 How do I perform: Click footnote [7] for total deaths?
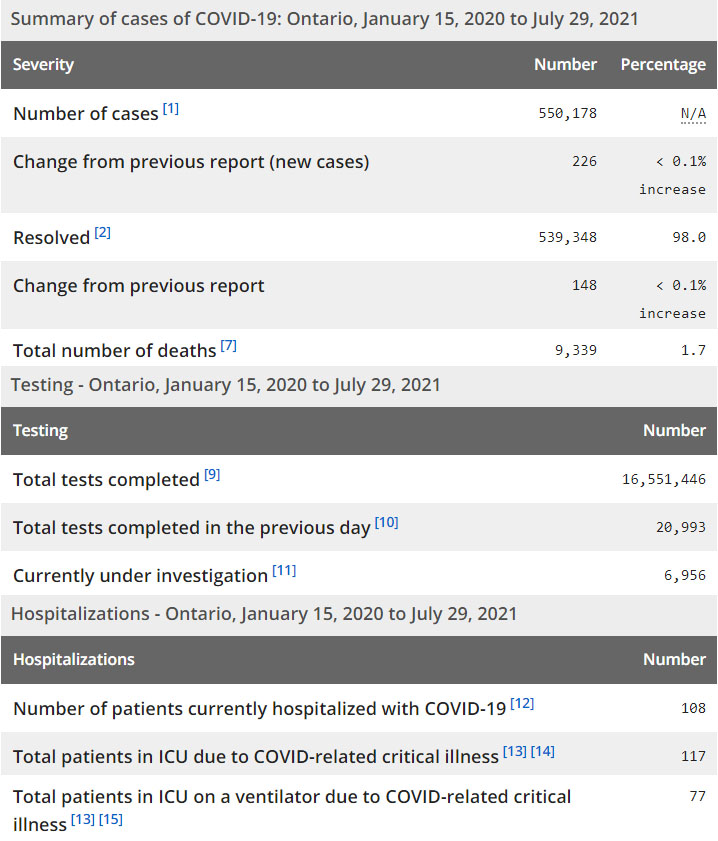tap(229, 346)
